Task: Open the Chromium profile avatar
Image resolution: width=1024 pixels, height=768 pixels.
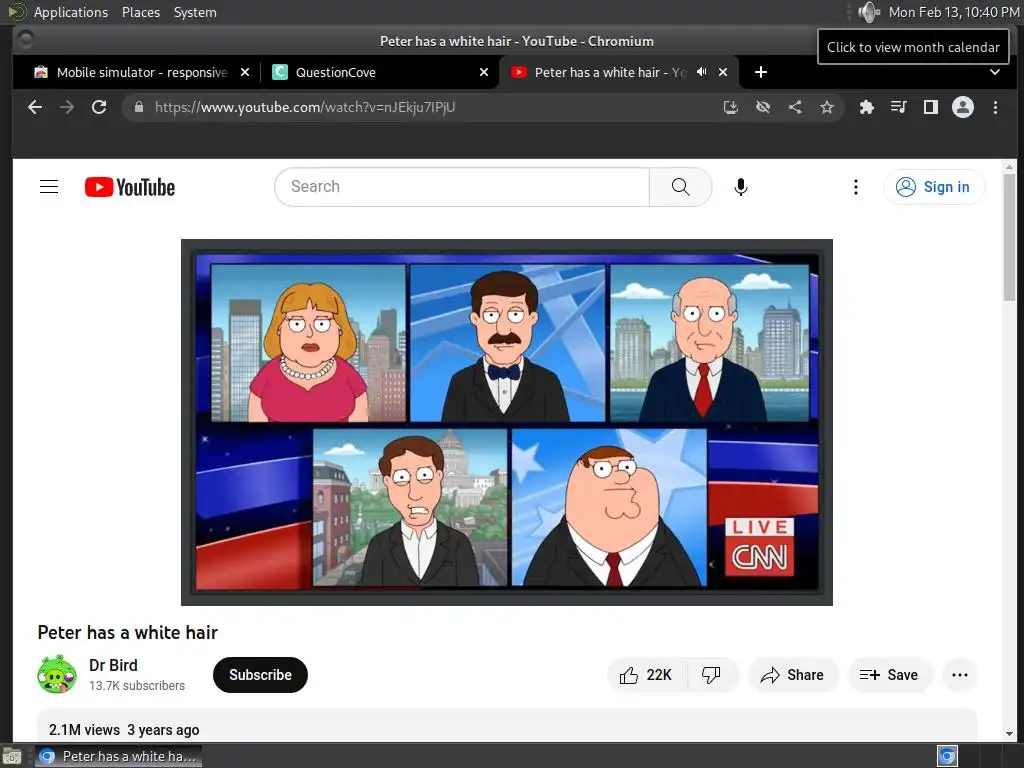Action: pyautogui.click(x=963, y=107)
